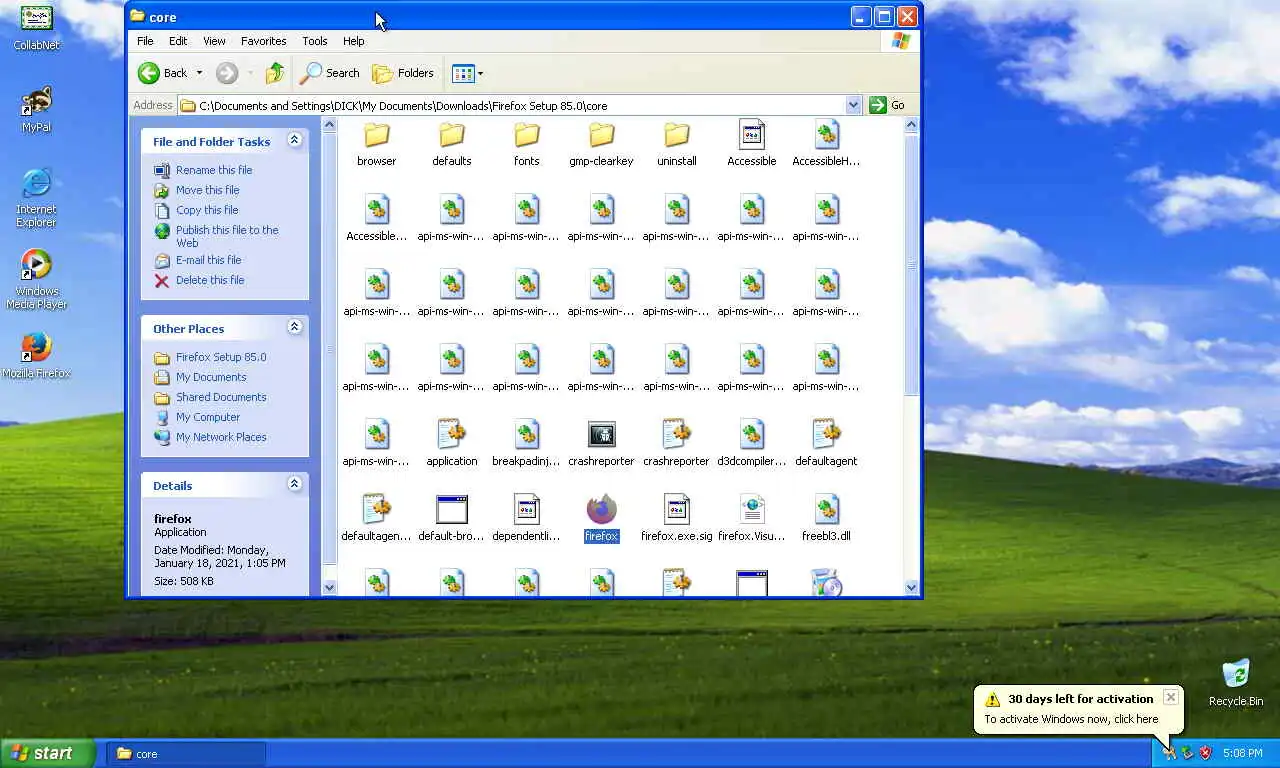Click Move this file link
This screenshot has width=1280, height=768.
(x=207, y=190)
